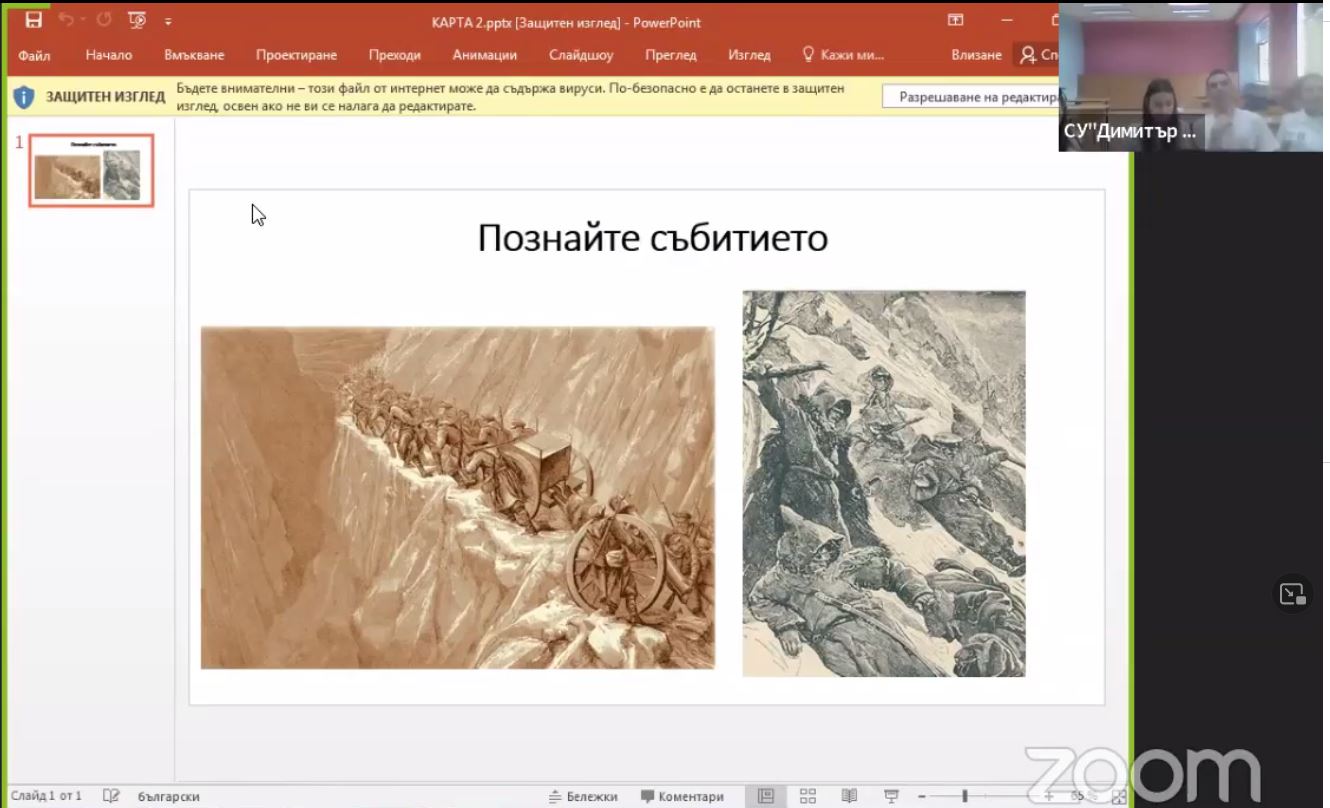Select the Слайдшоу tab

point(581,55)
